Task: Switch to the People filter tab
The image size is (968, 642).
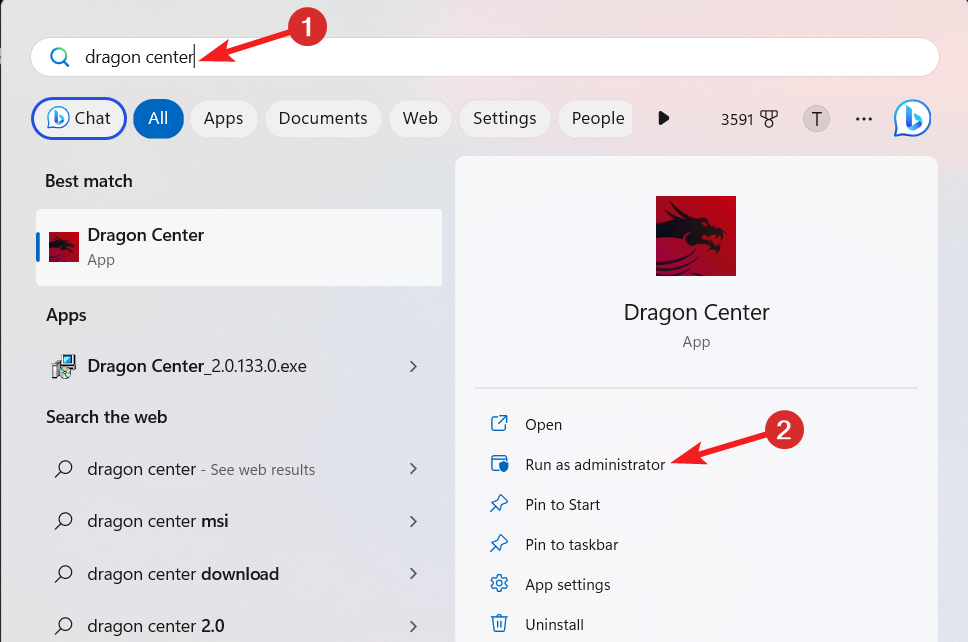Action: (596, 119)
